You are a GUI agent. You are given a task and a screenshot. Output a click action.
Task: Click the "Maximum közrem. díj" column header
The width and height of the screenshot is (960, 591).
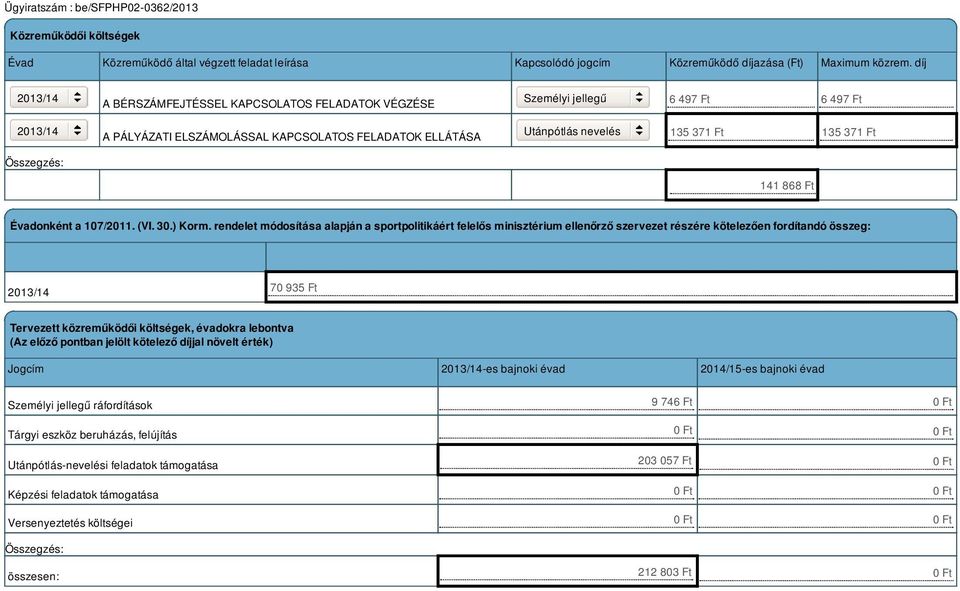click(x=874, y=62)
